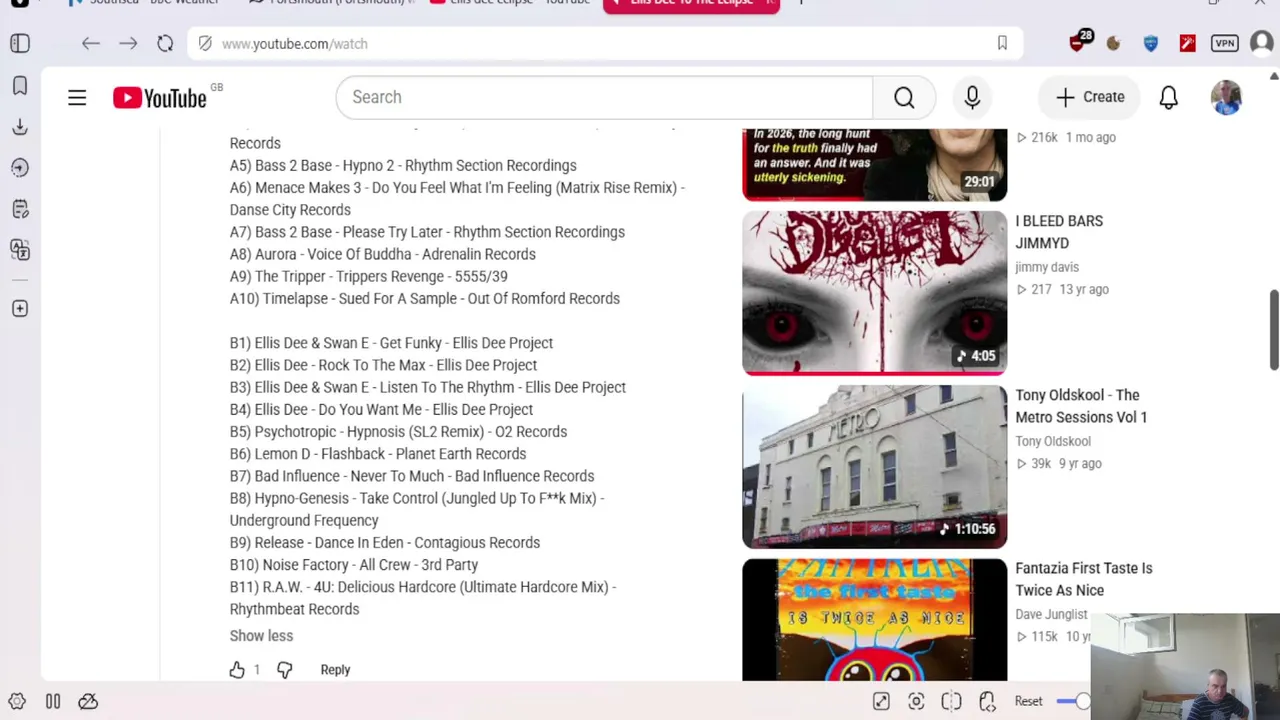Open the ad blocker extension showing 28

[x=1079, y=42]
